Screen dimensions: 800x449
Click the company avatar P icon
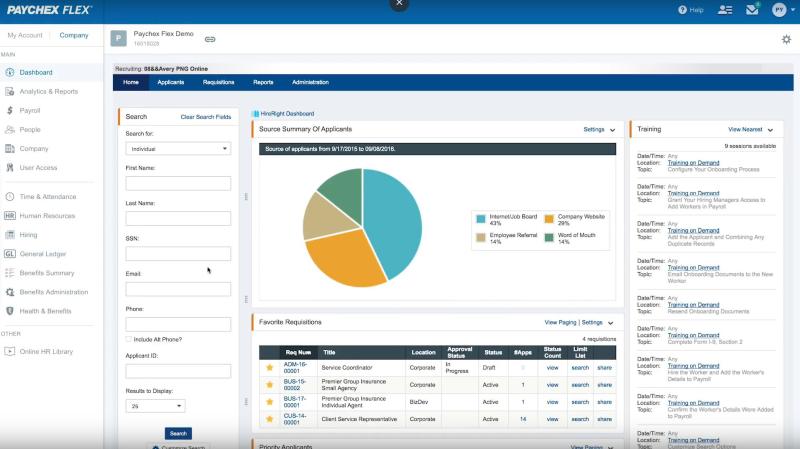[x=118, y=38]
